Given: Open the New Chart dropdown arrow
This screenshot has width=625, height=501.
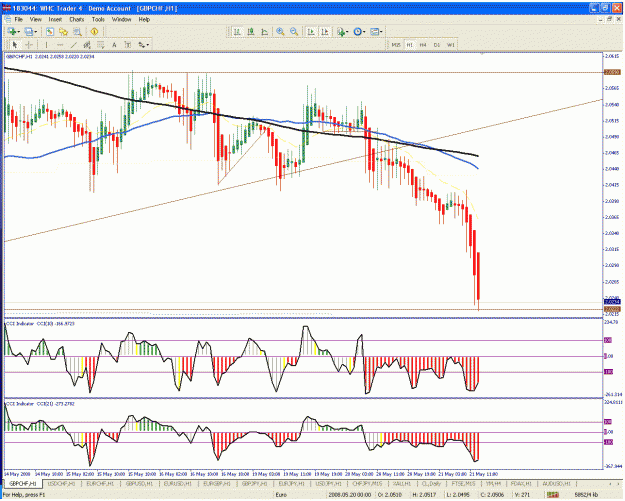Looking at the screenshot, I should click(x=19, y=32).
